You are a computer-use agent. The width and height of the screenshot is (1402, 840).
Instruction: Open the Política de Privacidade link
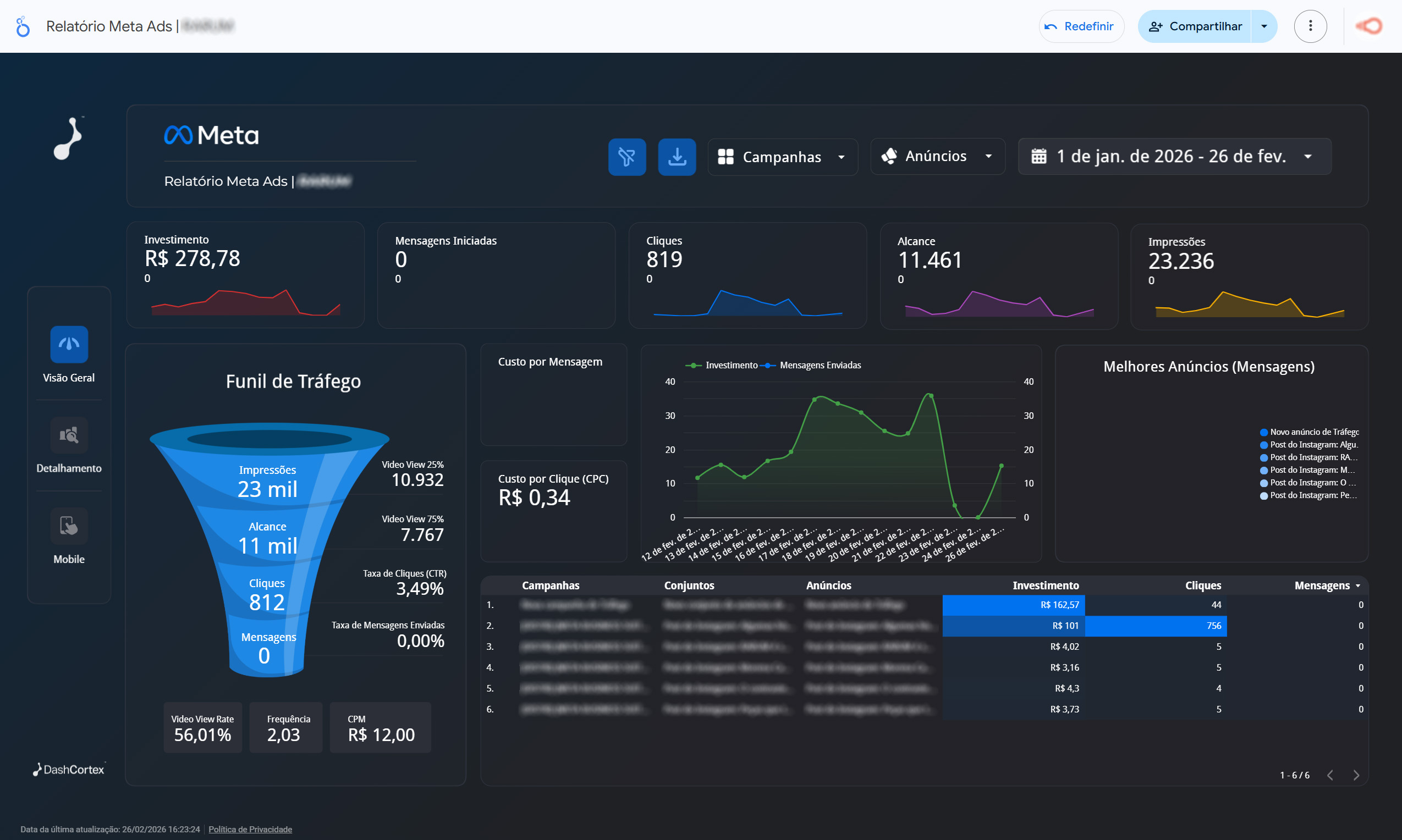250,829
